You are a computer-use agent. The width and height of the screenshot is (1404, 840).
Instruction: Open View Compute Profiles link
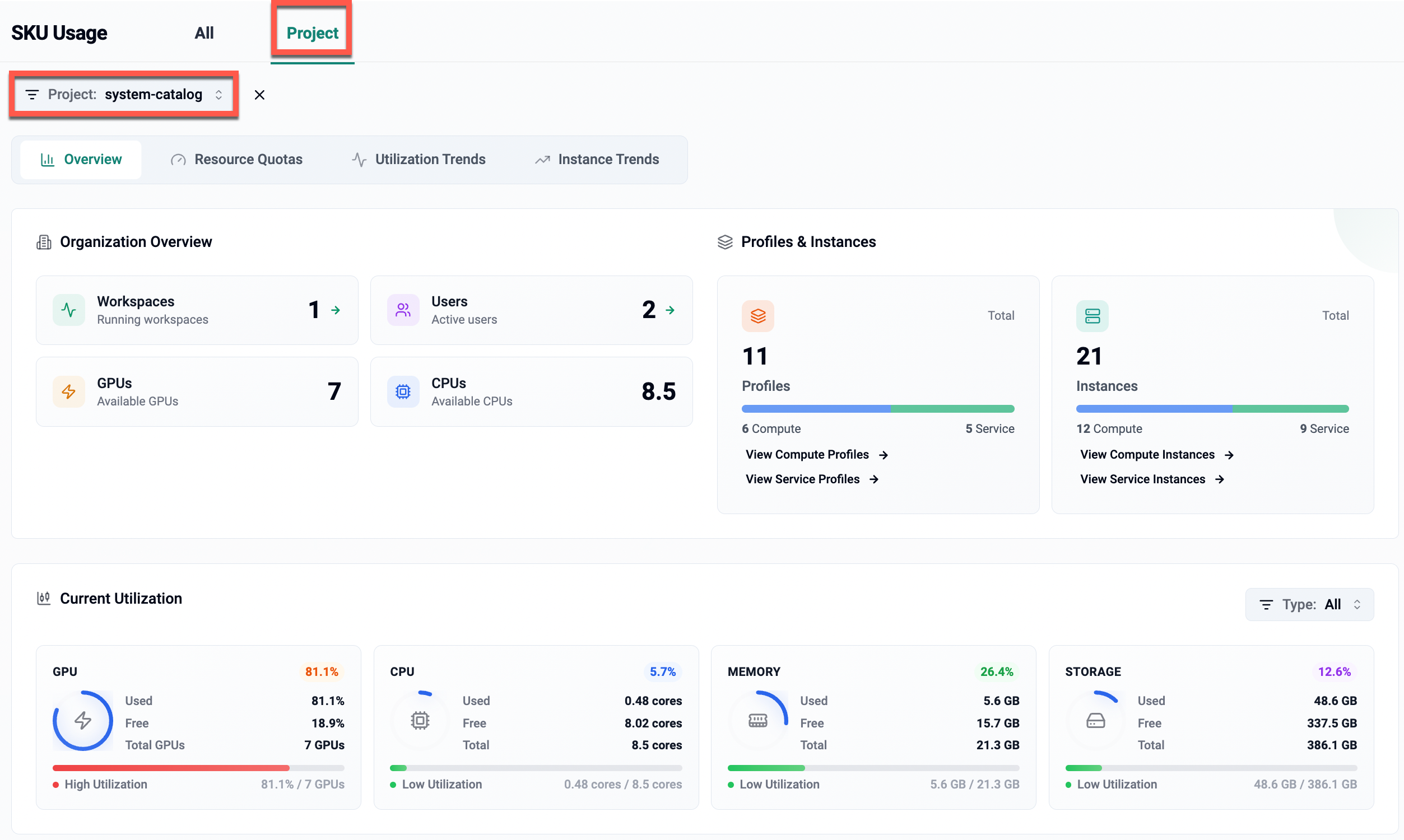tap(816, 455)
